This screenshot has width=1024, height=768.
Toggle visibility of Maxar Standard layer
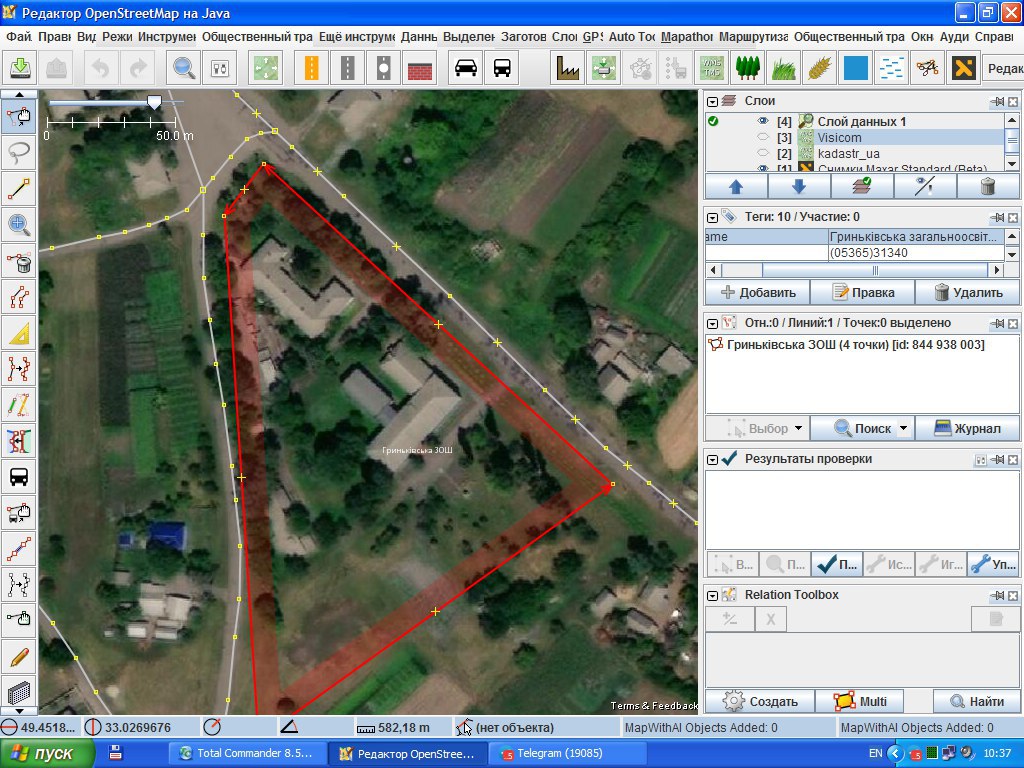(x=763, y=168)
